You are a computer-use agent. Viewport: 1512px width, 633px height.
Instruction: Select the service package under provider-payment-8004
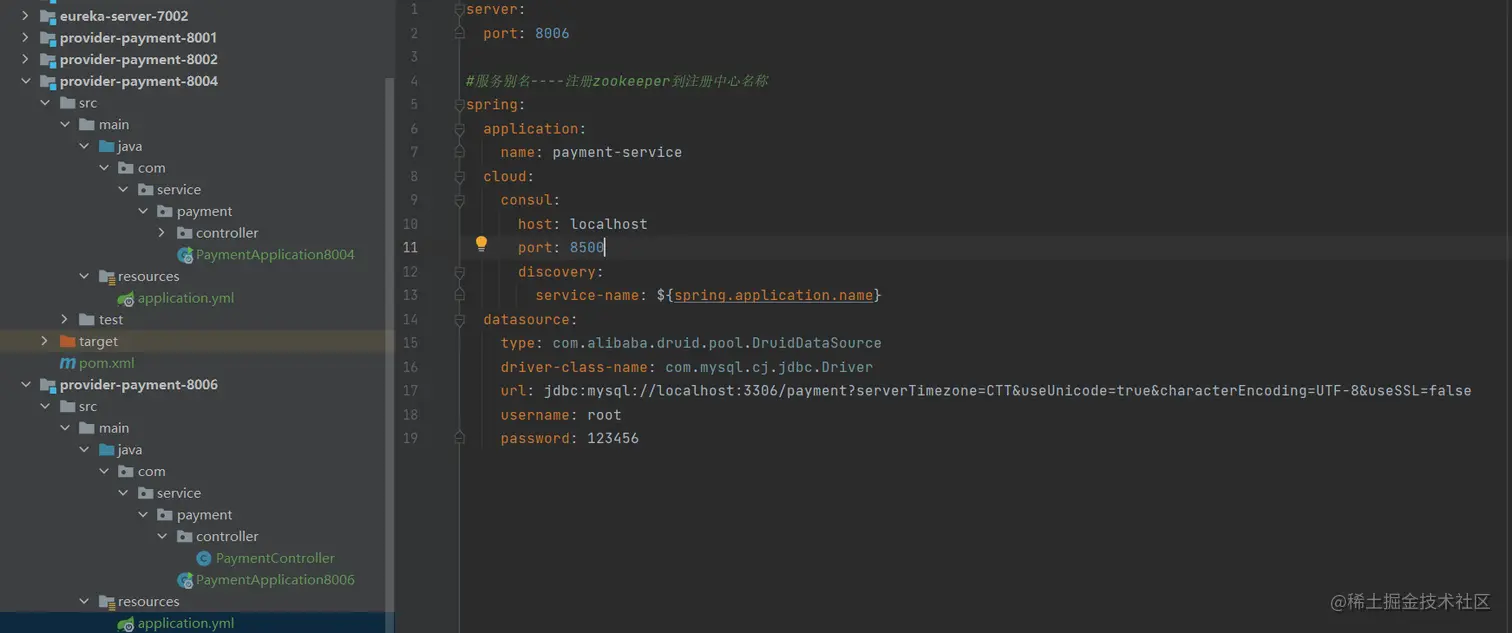click(179, 190)
